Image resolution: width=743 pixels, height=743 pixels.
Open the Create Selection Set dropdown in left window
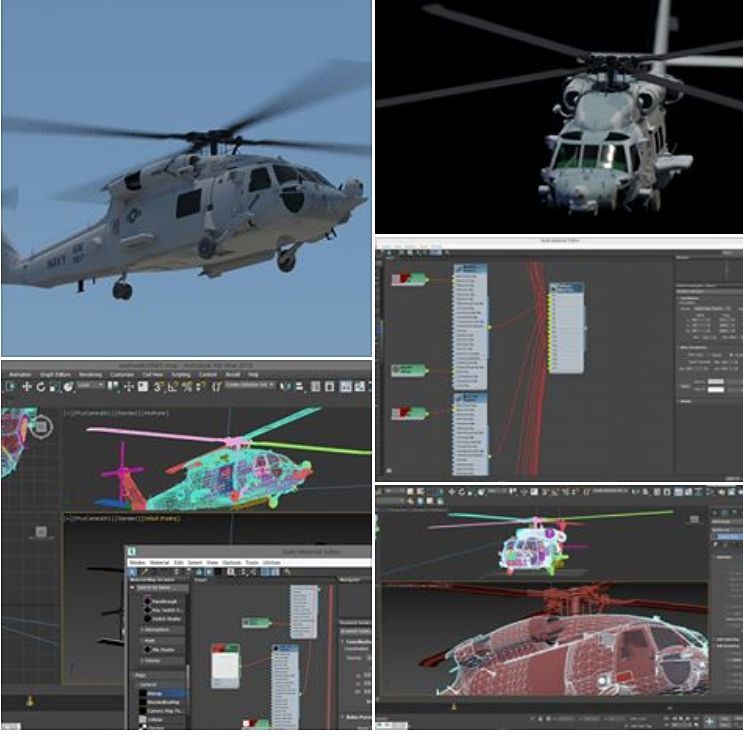click(x=250, y=385)
